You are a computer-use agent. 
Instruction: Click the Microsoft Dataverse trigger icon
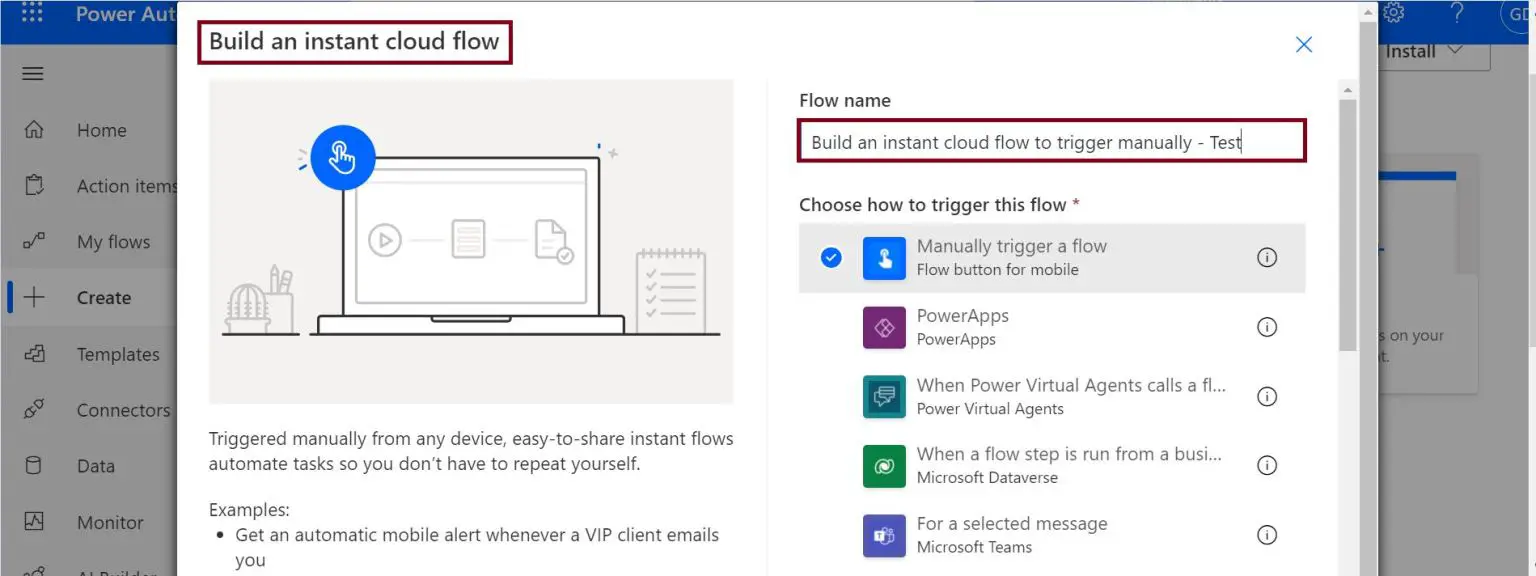(884, 465)
